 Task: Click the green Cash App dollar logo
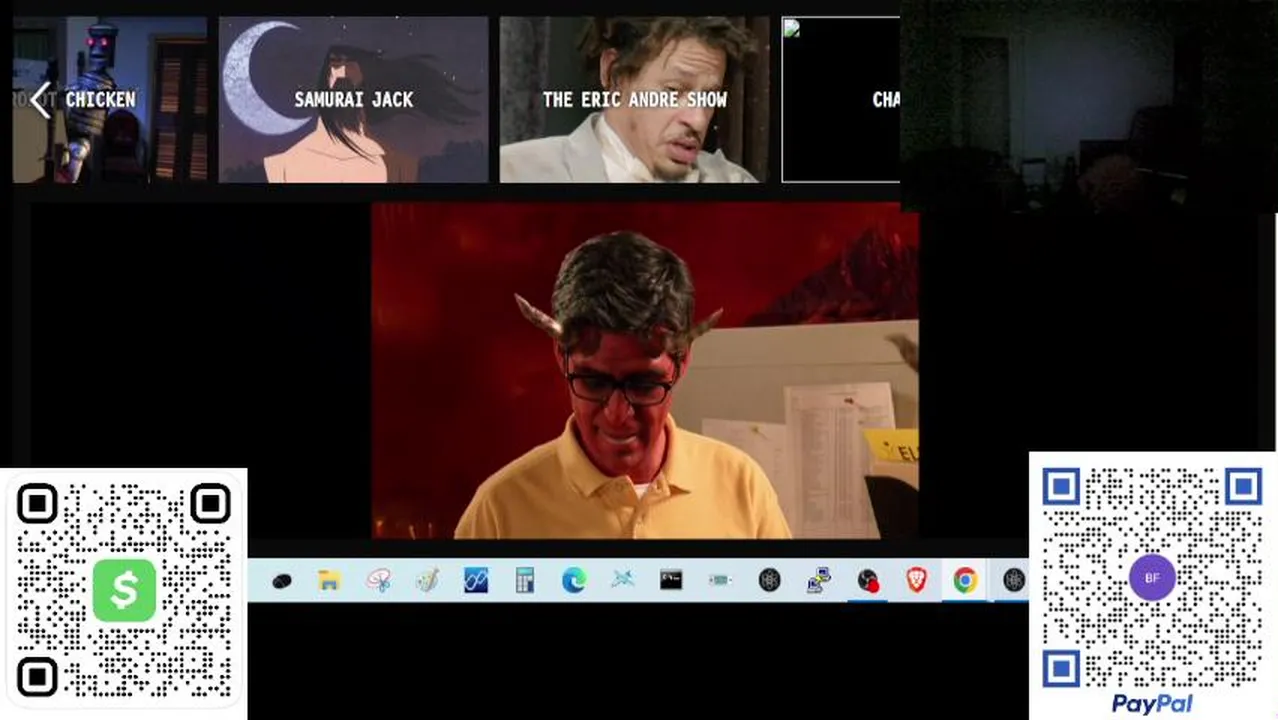(124, 590)
